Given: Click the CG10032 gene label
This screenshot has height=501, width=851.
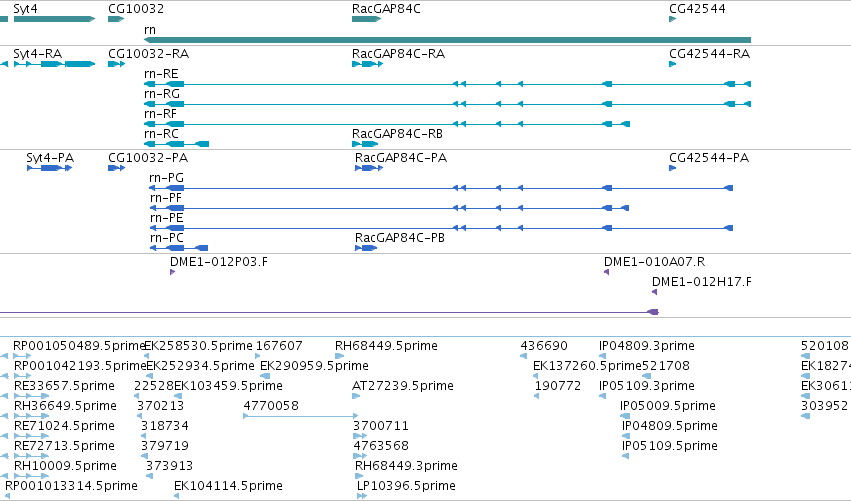Looking at the screenshot, I should [x=136, y=9].
